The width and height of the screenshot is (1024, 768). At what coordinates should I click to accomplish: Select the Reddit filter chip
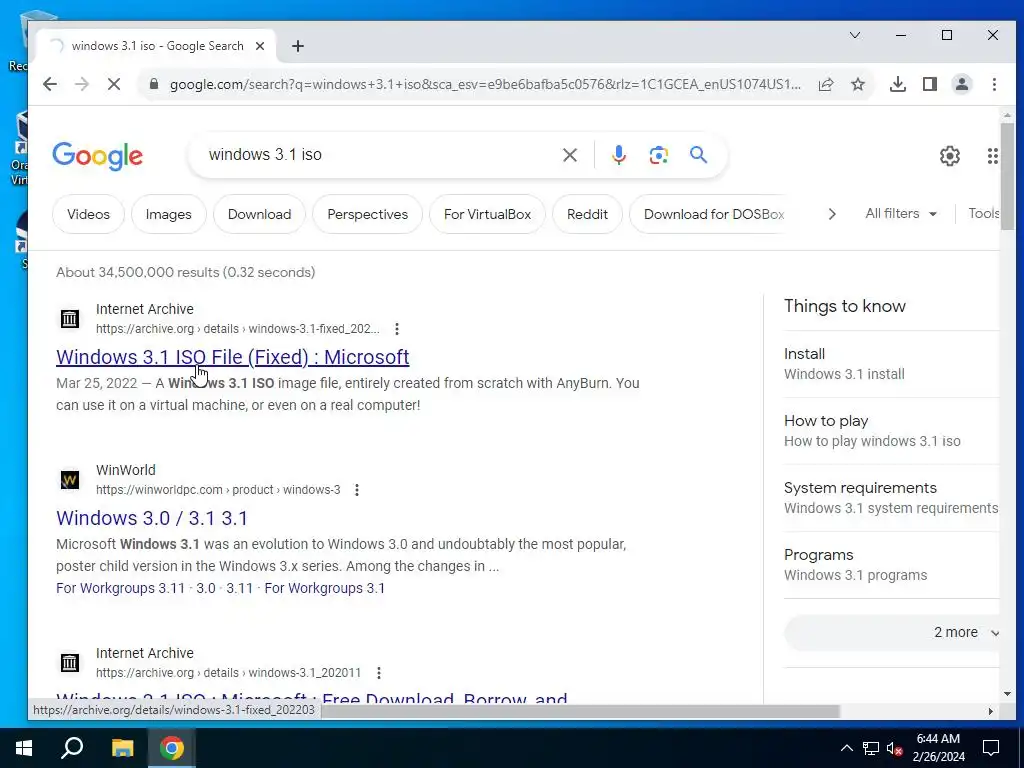[587, 214]
